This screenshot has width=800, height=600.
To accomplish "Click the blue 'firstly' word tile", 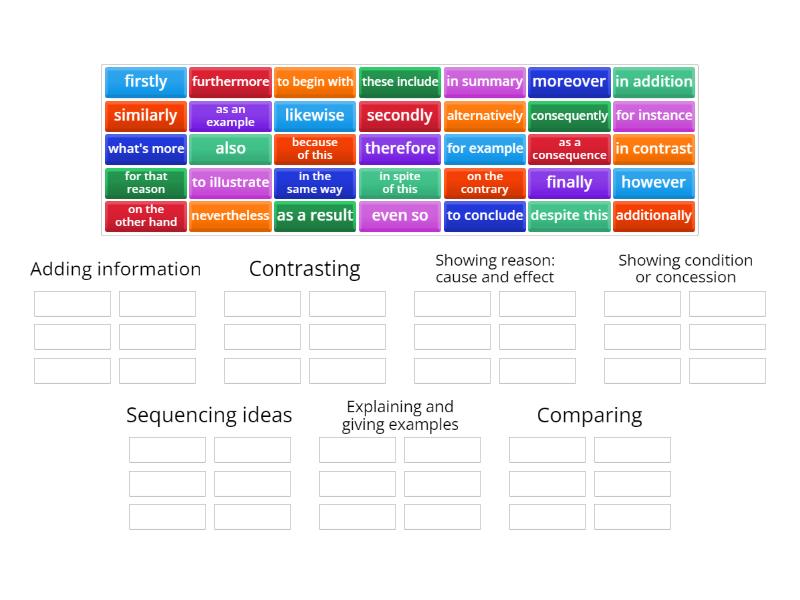I will click(145, 82).
